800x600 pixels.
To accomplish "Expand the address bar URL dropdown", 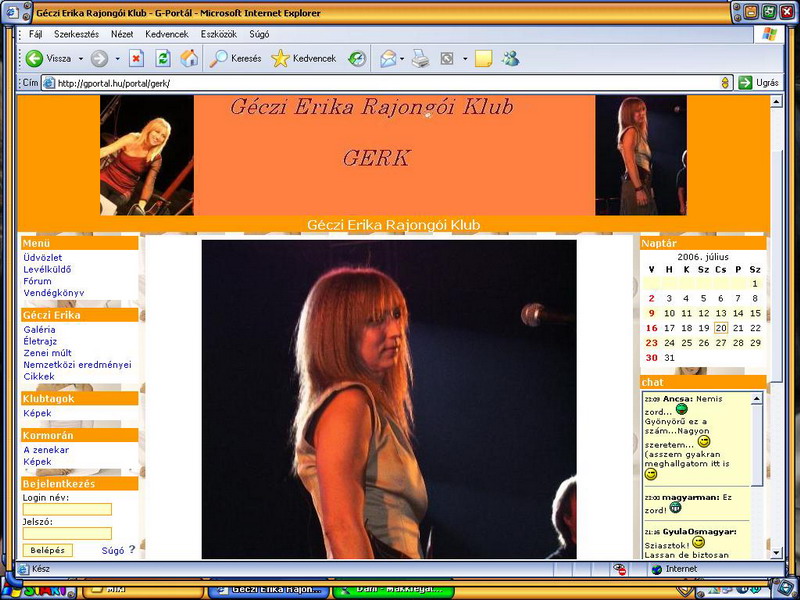I will 726,83.
